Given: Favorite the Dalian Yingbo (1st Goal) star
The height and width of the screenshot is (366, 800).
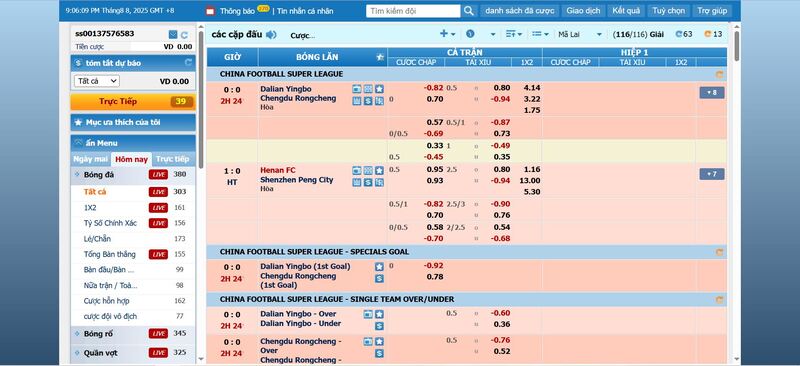Looking at the screenshot, I should pos(379,266).
